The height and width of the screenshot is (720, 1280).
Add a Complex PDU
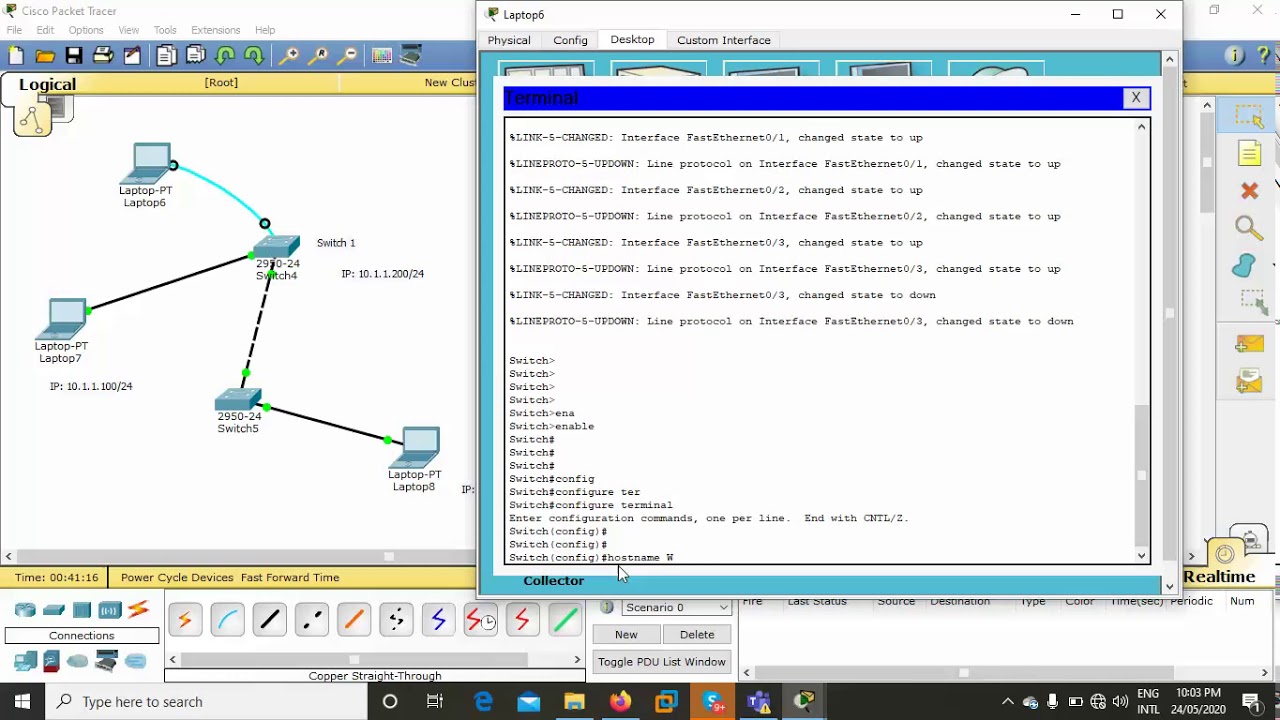(x=1249, y=381)
